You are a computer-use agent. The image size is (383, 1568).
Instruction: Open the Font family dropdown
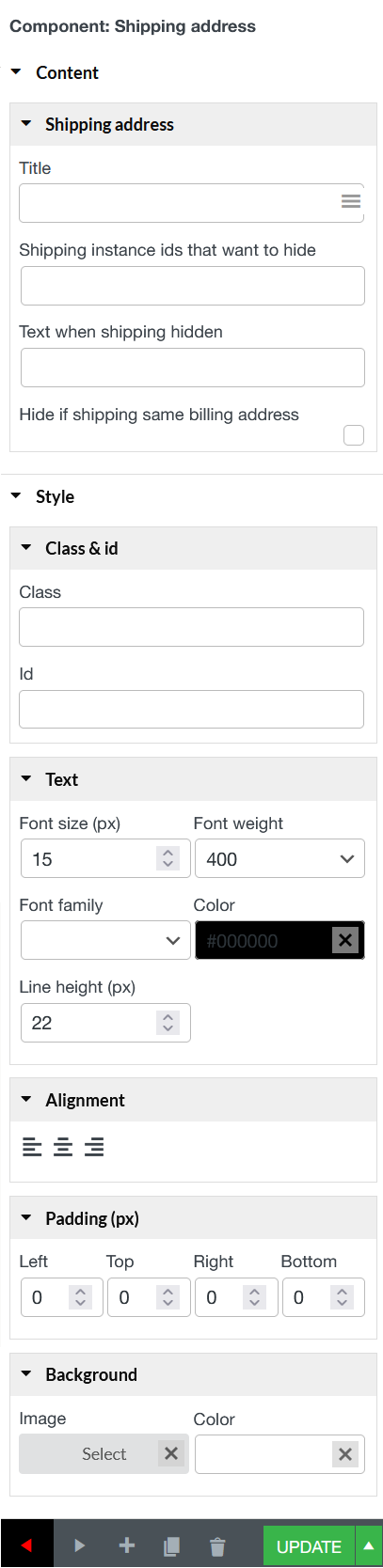coord(105,941)
